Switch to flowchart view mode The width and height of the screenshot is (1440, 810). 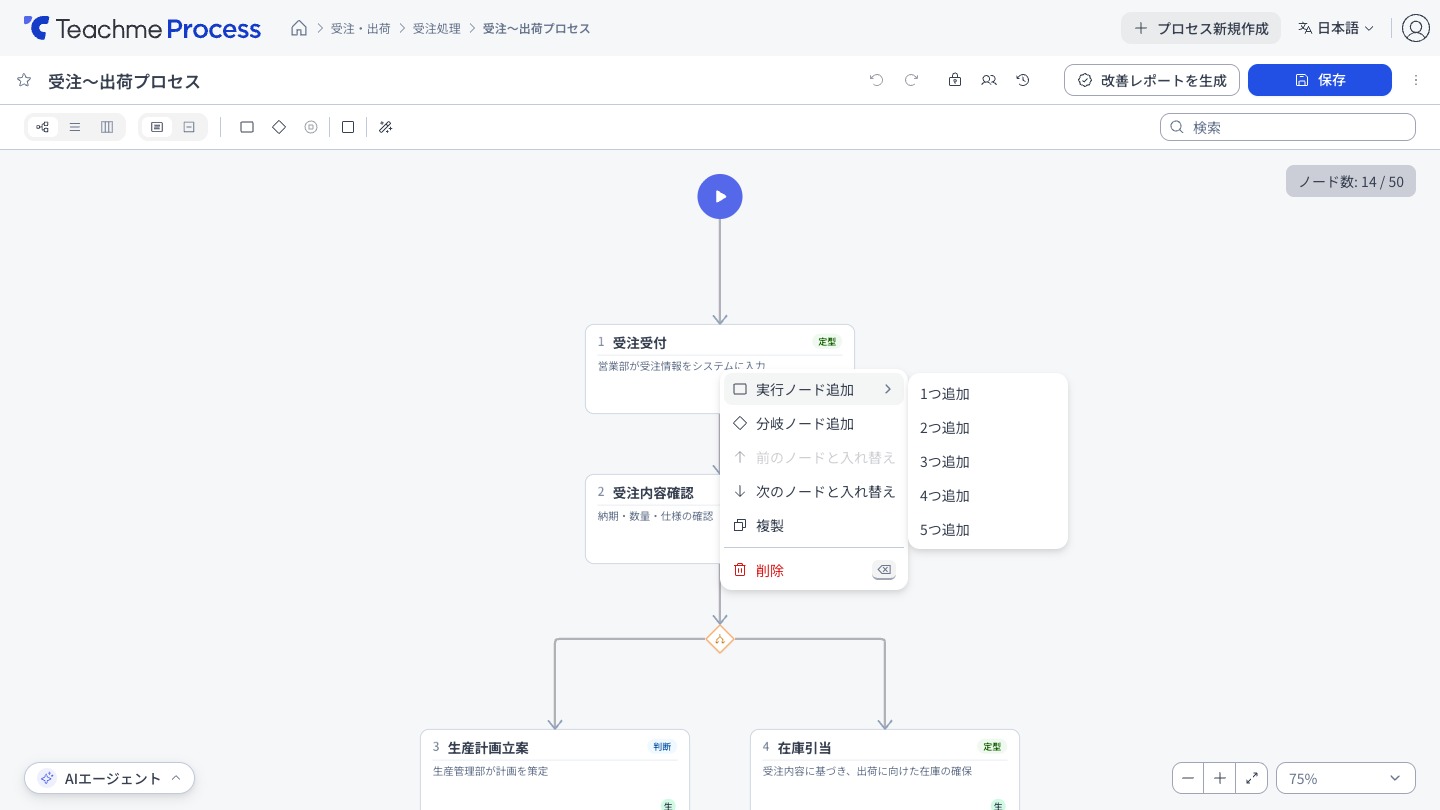pos(43,127)
